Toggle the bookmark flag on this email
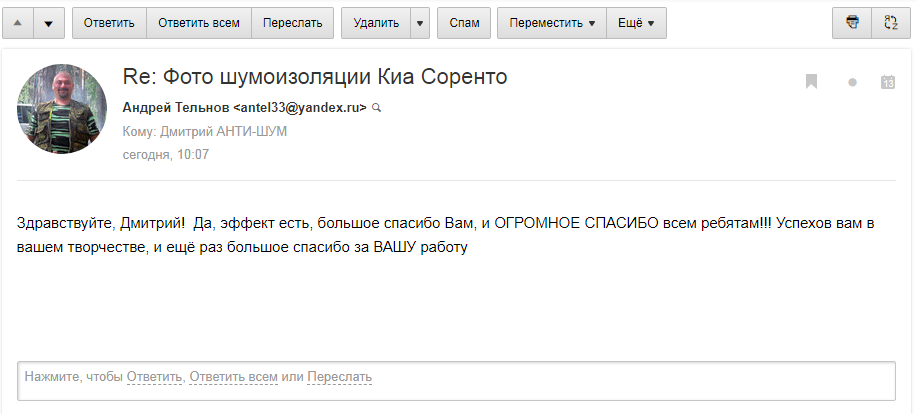The height and width of the screenshot is (414, 916). click(811, 81)
